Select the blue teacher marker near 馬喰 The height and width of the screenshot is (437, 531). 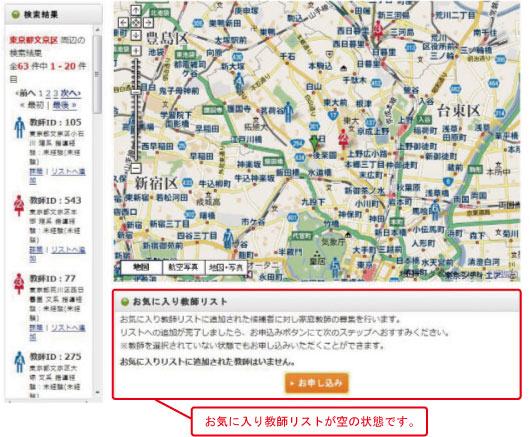pos(435,210)
